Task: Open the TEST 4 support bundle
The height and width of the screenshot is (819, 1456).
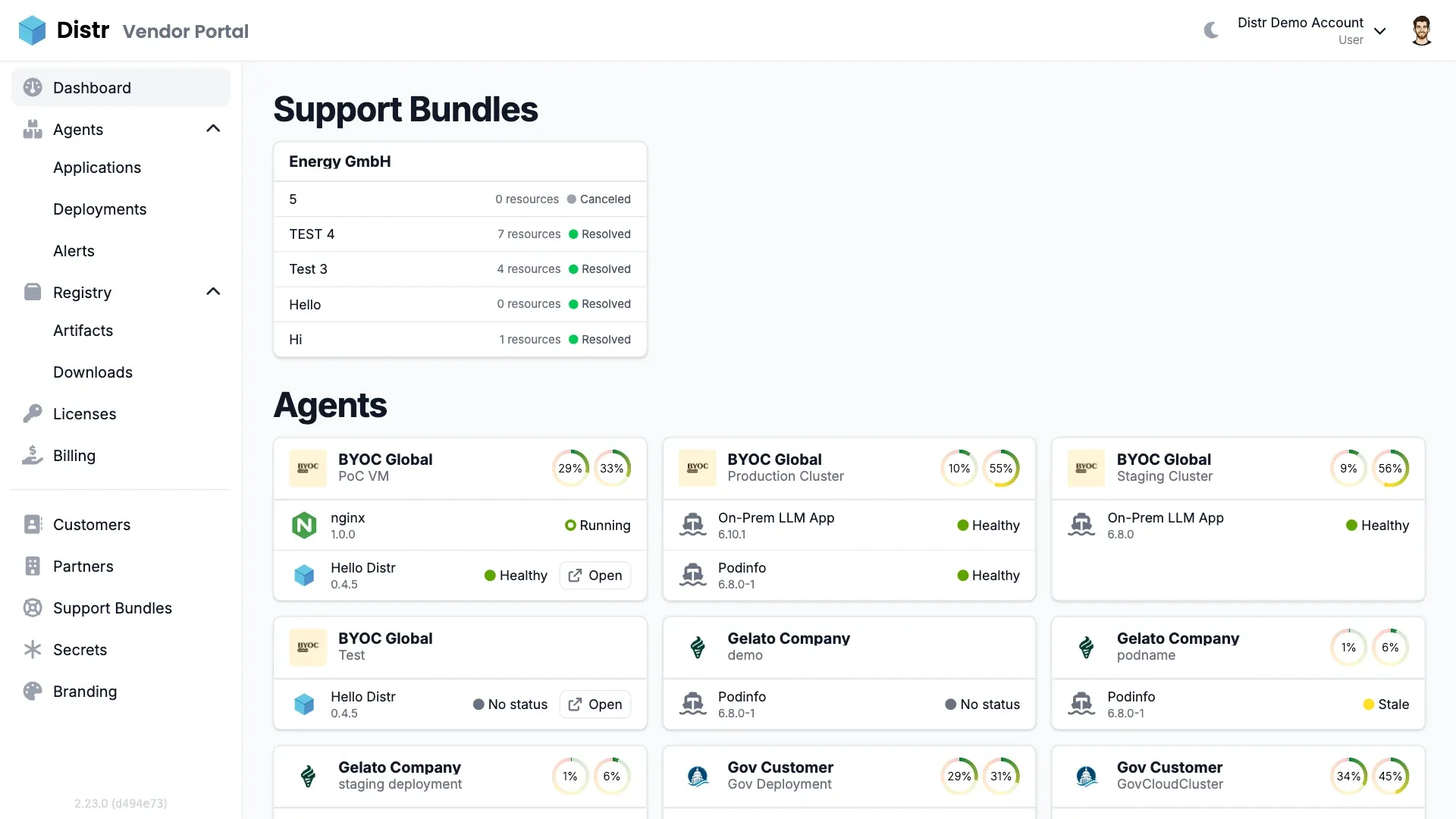Action: coord(460,234)
